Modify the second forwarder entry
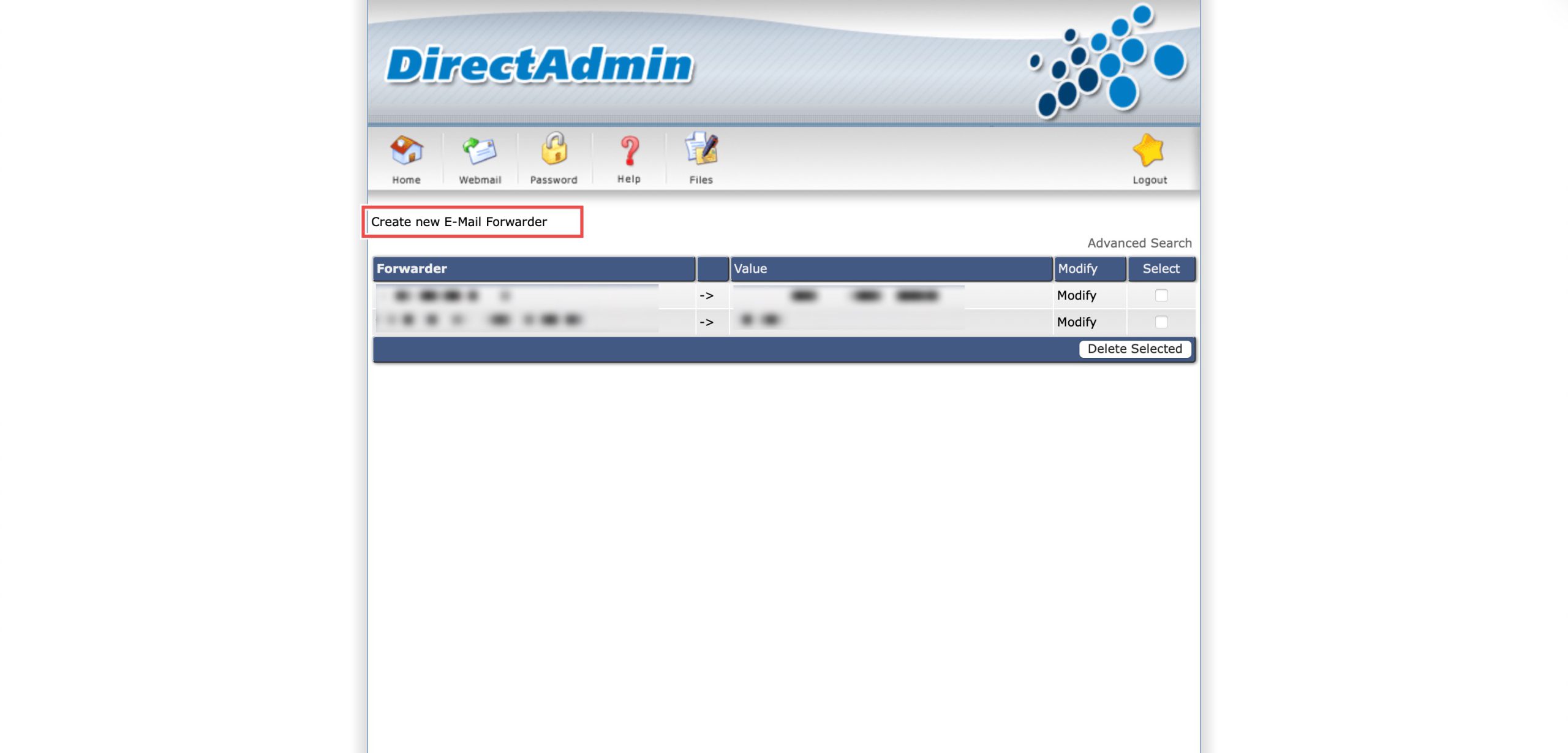The image size is (1568, 753). [1076, 322]
